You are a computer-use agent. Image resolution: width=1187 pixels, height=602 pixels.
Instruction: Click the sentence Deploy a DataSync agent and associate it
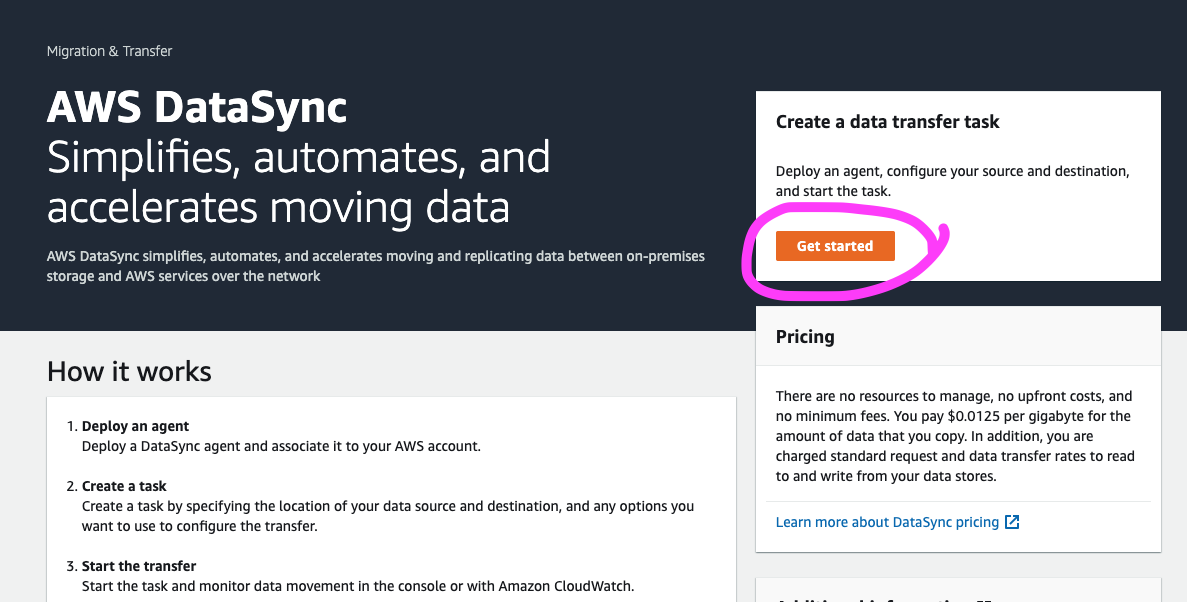coord(281,446)
